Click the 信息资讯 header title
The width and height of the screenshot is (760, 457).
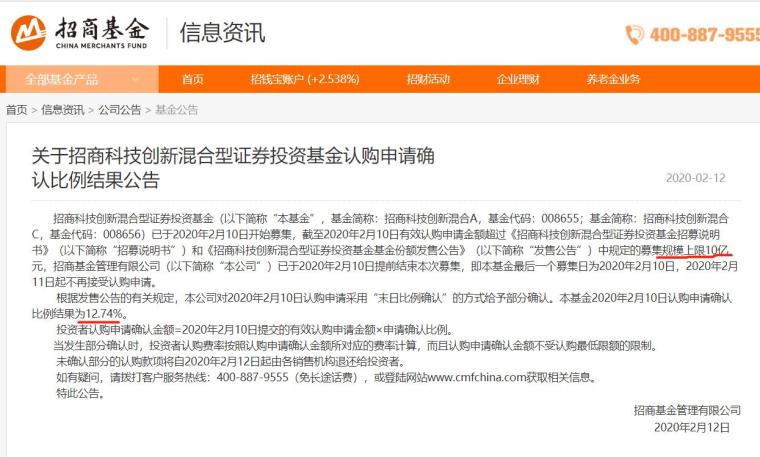coord(222,33)
